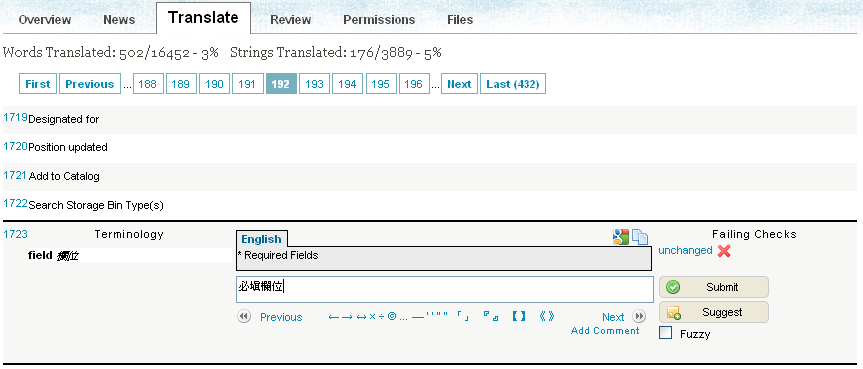Screen dimensions: 863x369
Task: Insert the copyright symbol character
Action: tap(392, 316)
